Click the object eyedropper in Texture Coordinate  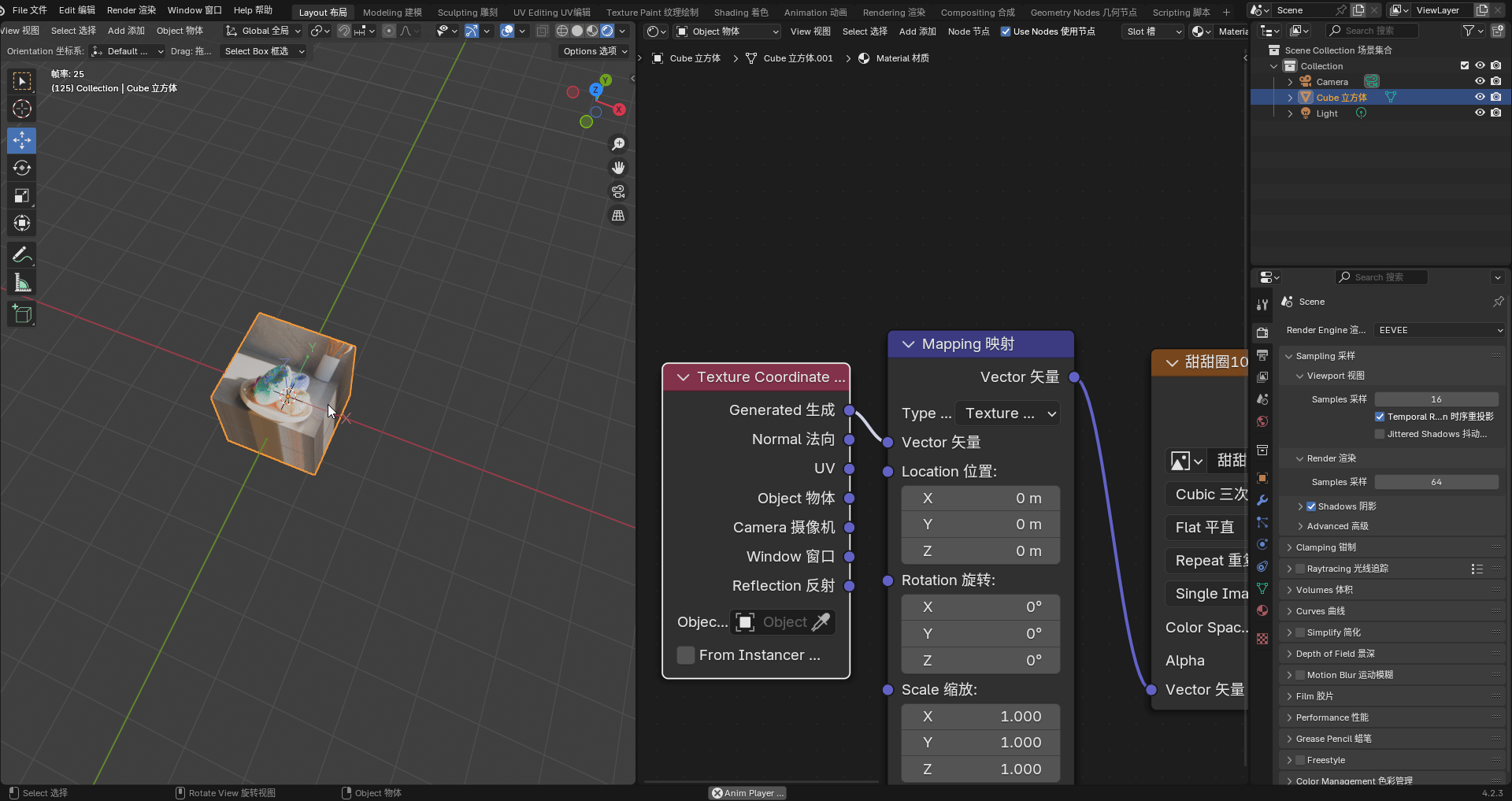click(x=821, y=622)
